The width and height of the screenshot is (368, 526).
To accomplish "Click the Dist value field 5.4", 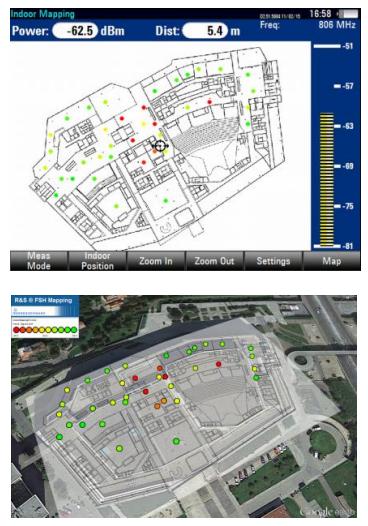I will pyautogui.click(x=205, y=31).
